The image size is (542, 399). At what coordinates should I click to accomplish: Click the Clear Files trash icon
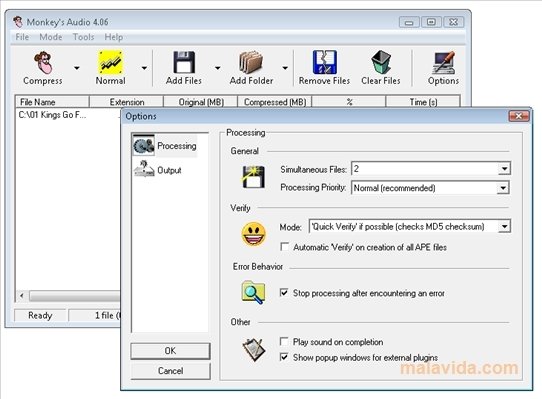(x=381, y=62)
